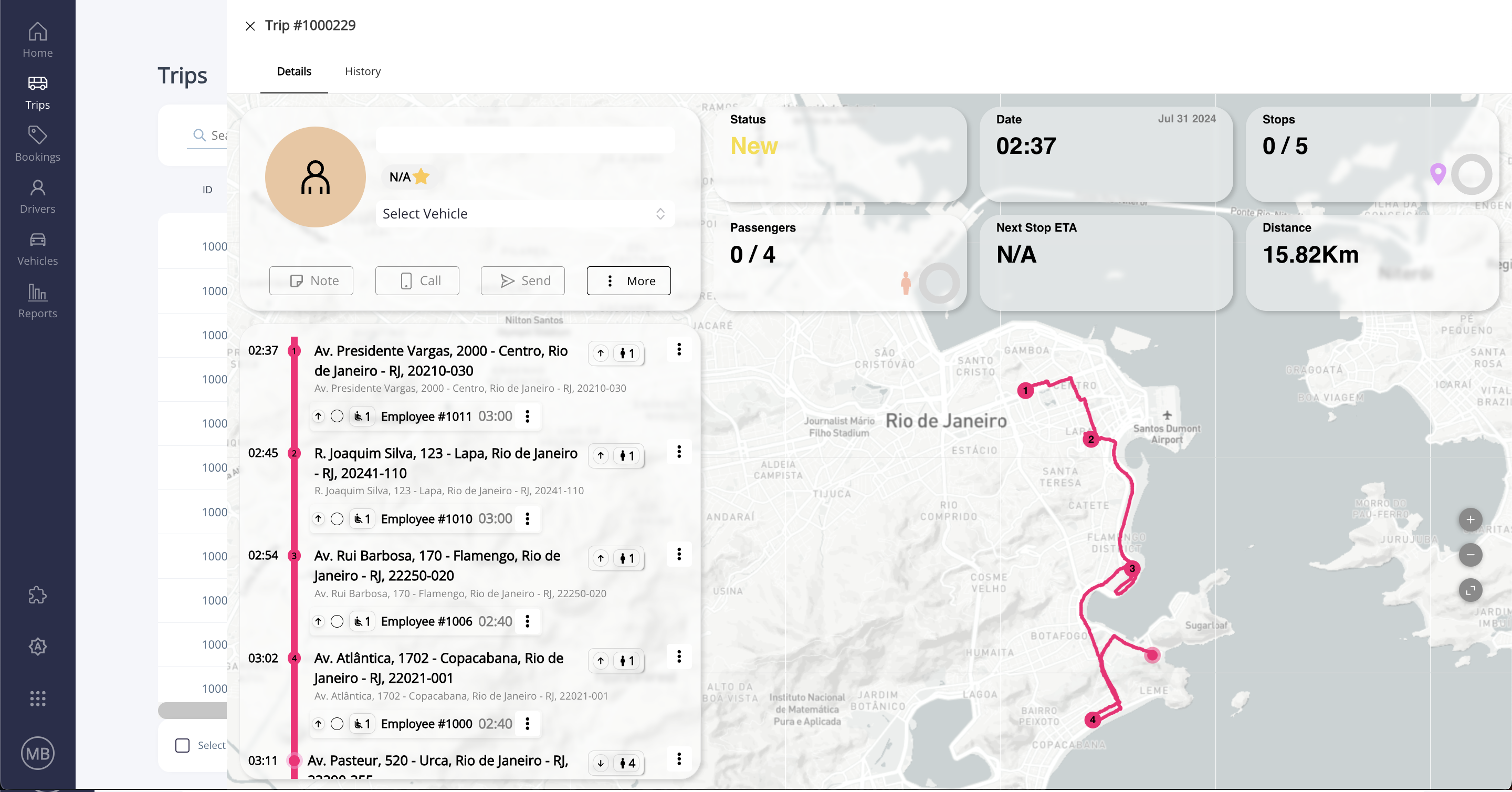The height and width of the screenshot is (792, 1512).
Task: Expand Employee #1006 stop options
Action: 528,621
